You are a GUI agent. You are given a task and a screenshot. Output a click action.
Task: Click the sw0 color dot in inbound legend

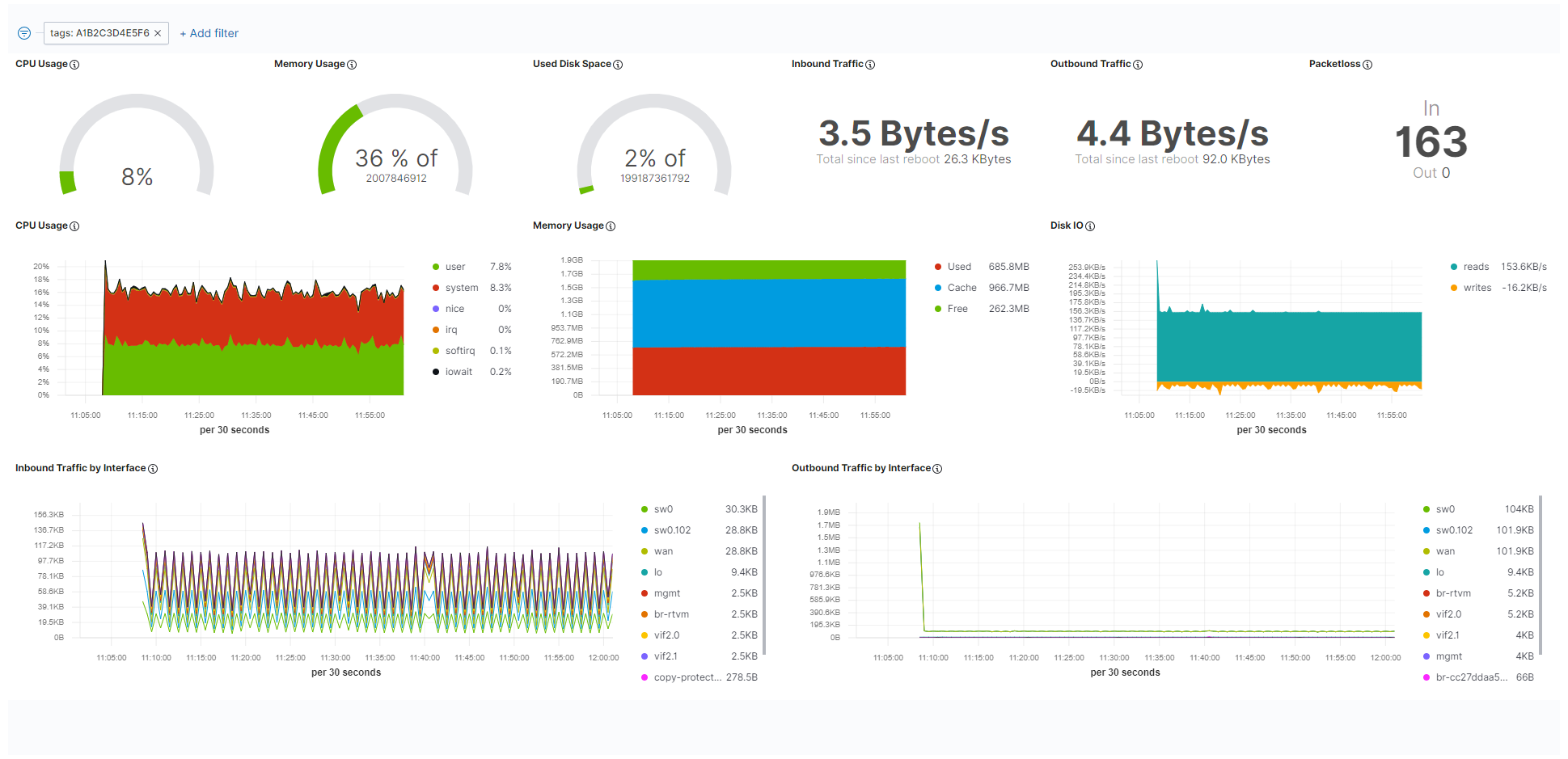(645, 509)
